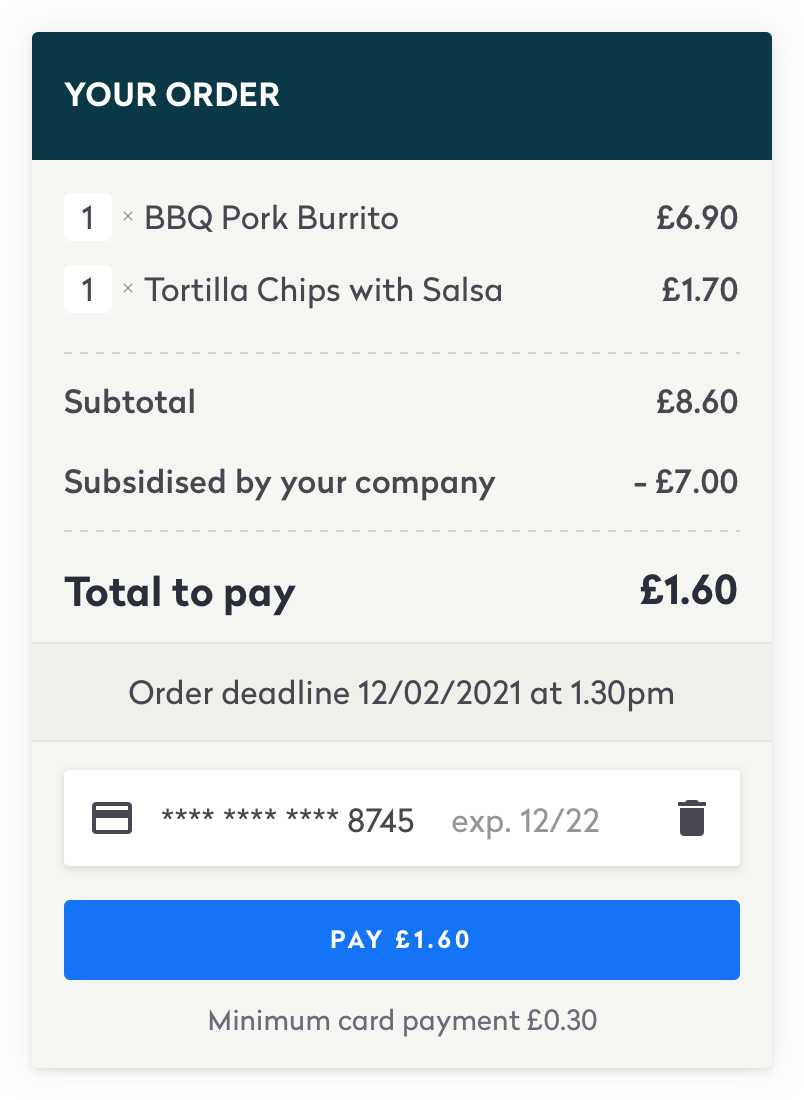Image resolution: width=804 pixels, height=1100 pixels.
Task: Click the £1.60 total amount
Action: click(x=688, y=590)
